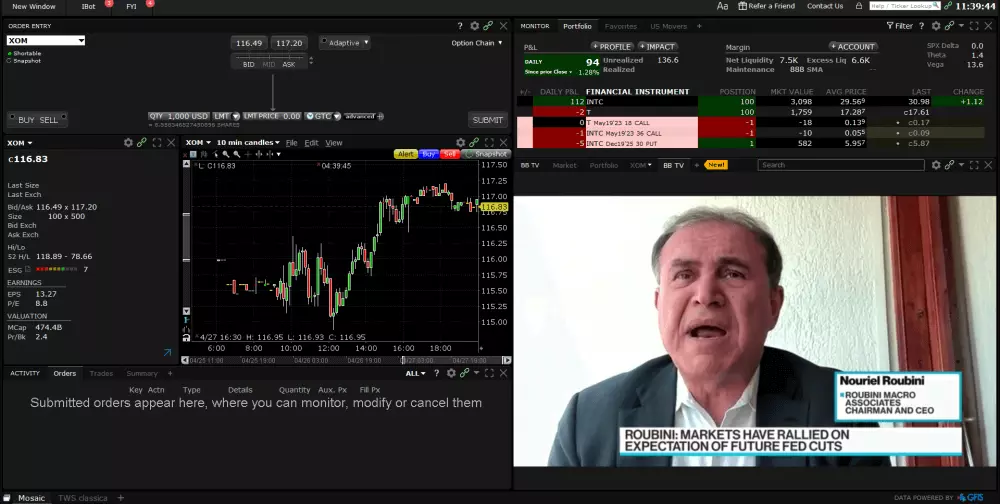
Task: Add a new tab in Monitor panel
Action: tap(699, 26)
